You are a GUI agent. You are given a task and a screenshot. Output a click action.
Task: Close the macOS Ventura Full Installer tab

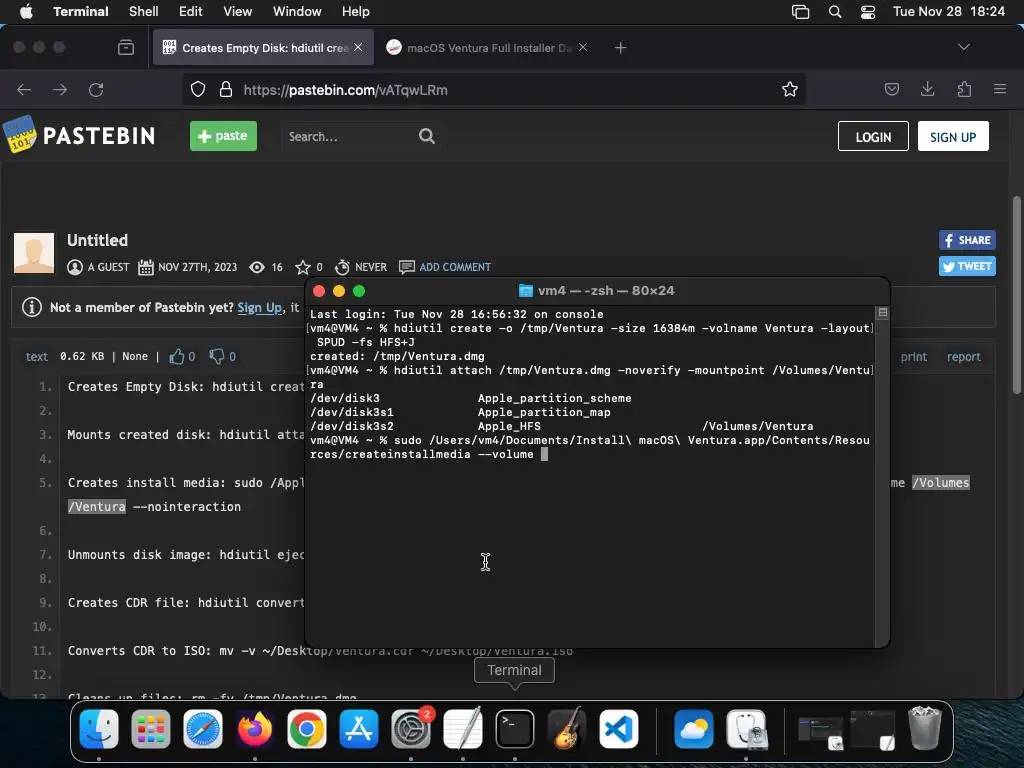click(583, 48)
